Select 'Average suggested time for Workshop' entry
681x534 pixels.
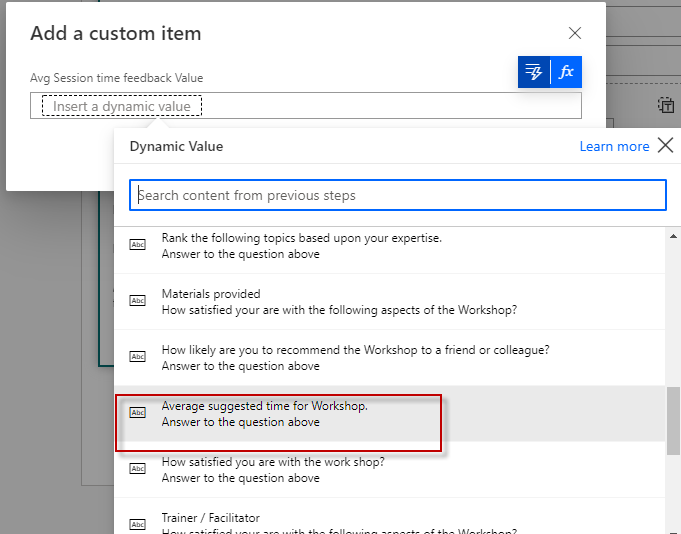[x=265, y=414]
